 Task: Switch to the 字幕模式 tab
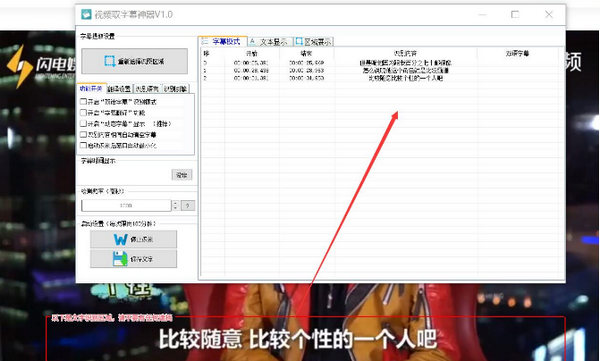point(223,41)
